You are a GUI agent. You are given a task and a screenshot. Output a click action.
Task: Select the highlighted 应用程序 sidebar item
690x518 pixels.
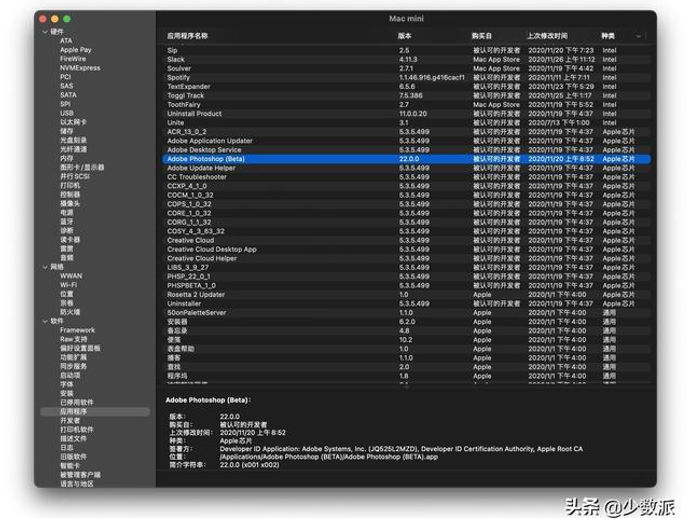tap(95, 411)
